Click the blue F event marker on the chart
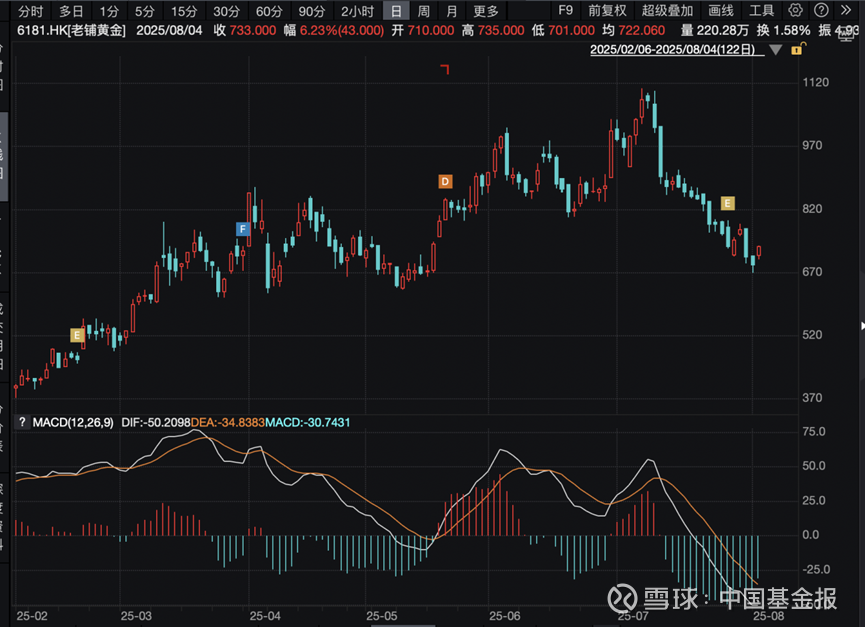Viewport: 865px width, 627px height. tap(243, 229)
